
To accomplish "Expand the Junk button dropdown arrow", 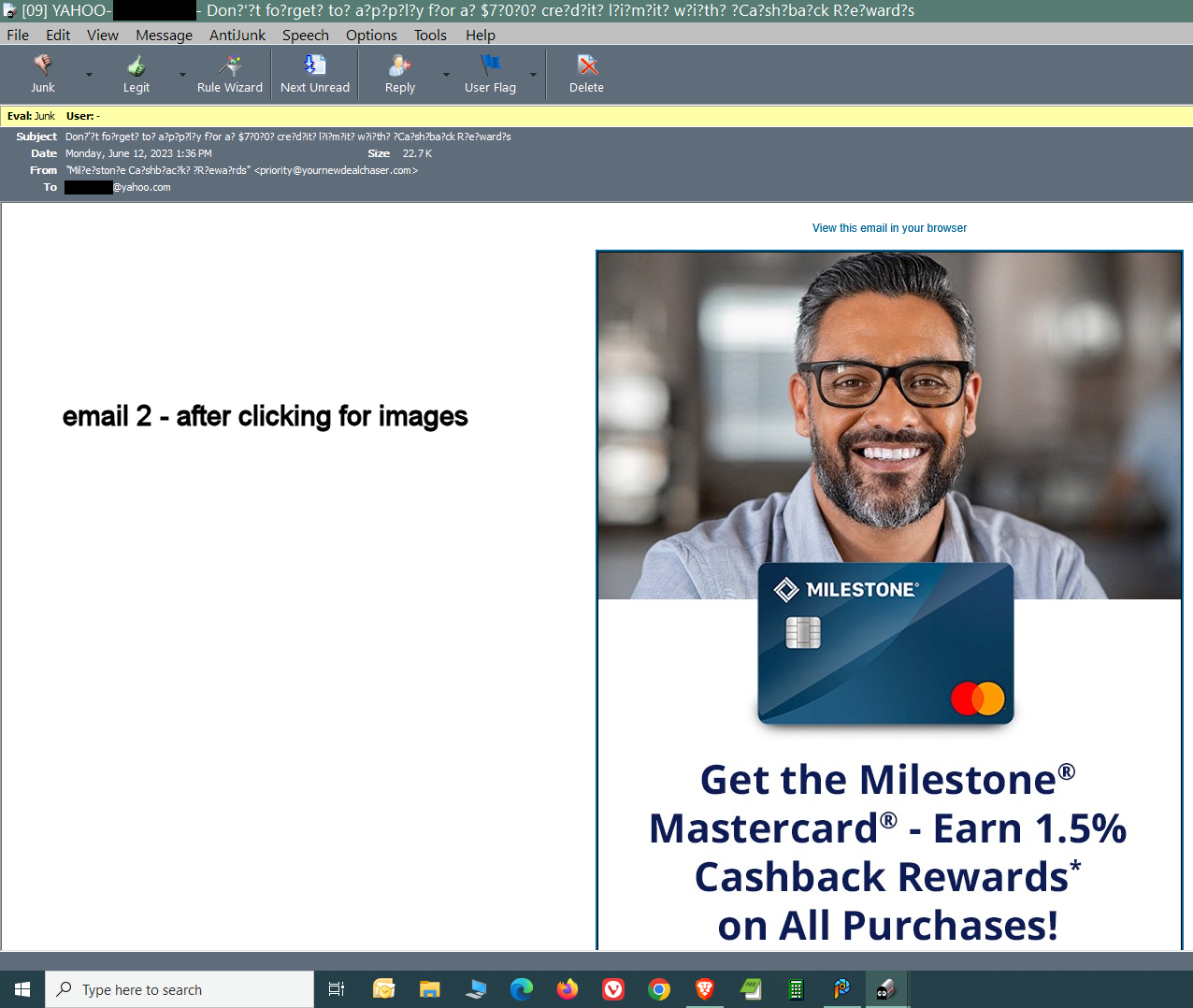I will (89, 75).
